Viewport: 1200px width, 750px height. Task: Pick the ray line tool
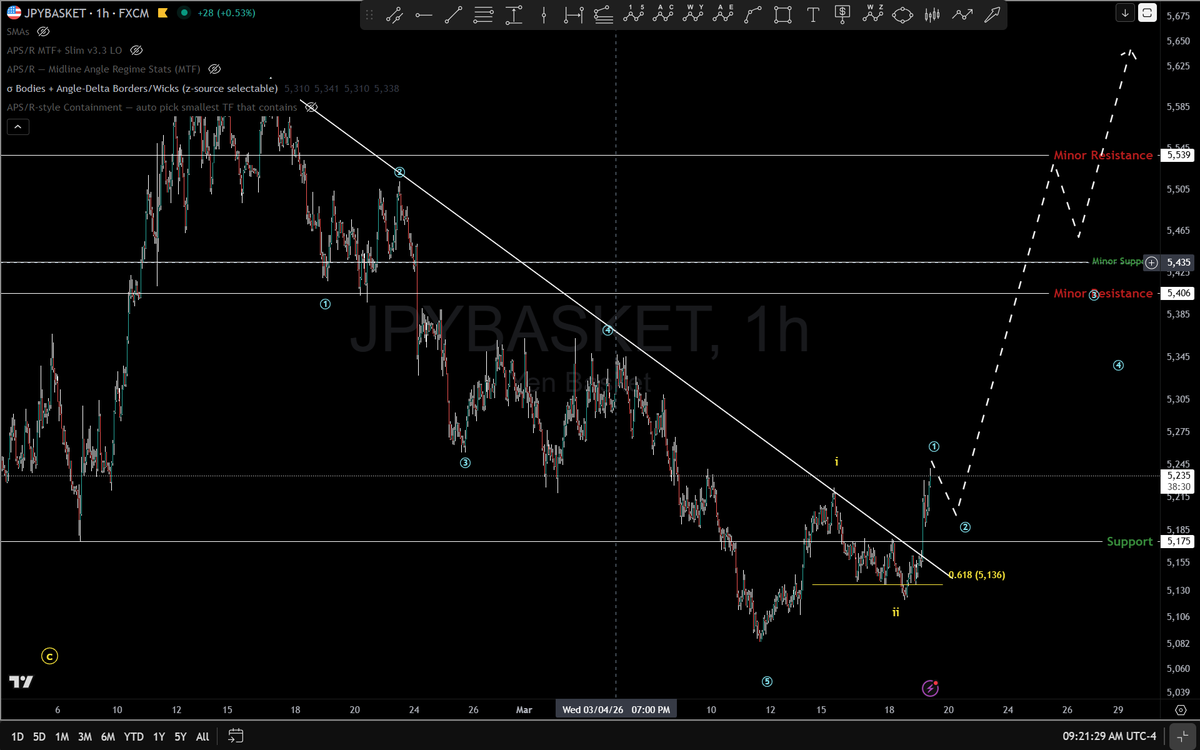click(453, 15)
